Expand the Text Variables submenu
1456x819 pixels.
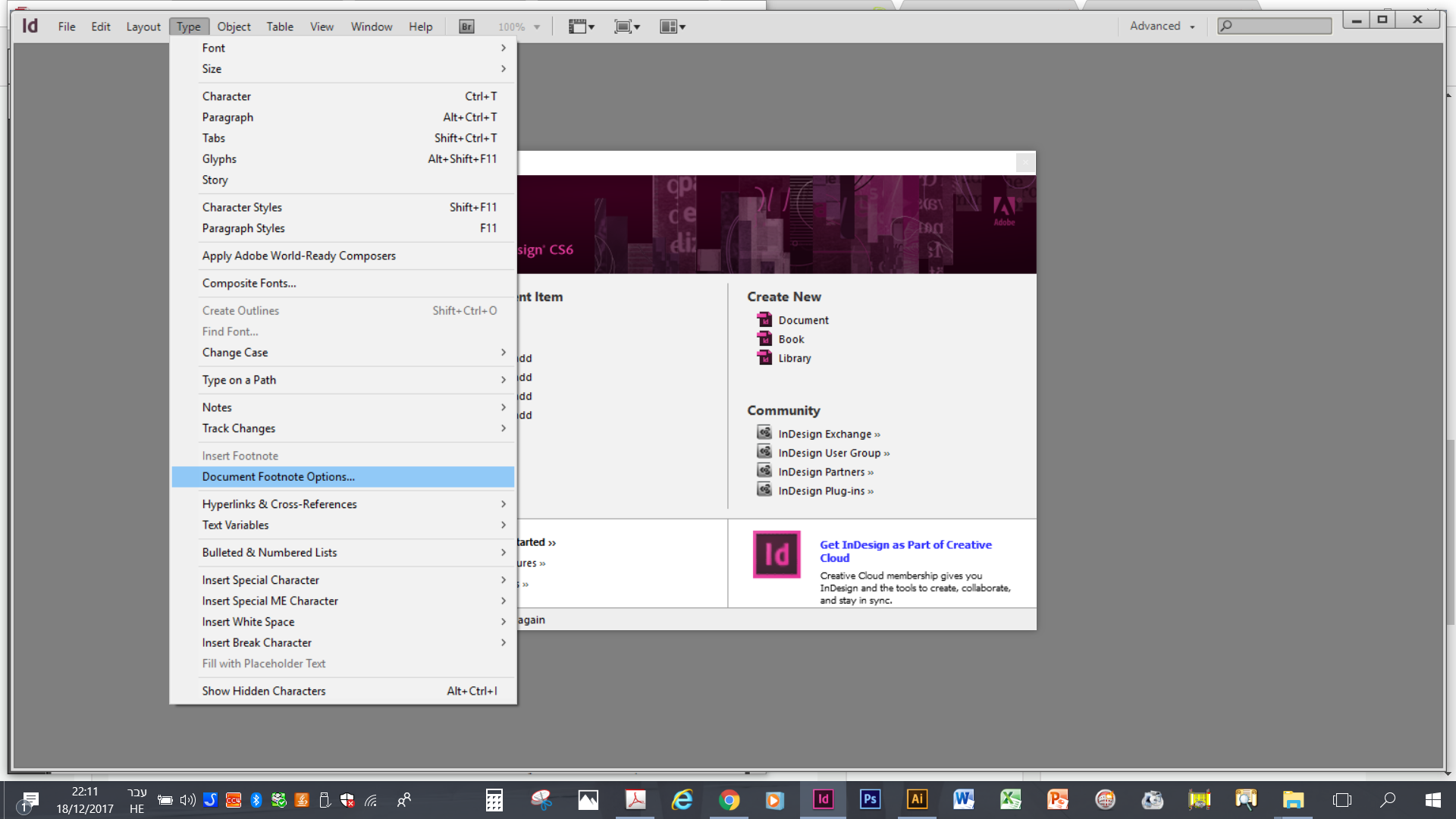[343, 526]
